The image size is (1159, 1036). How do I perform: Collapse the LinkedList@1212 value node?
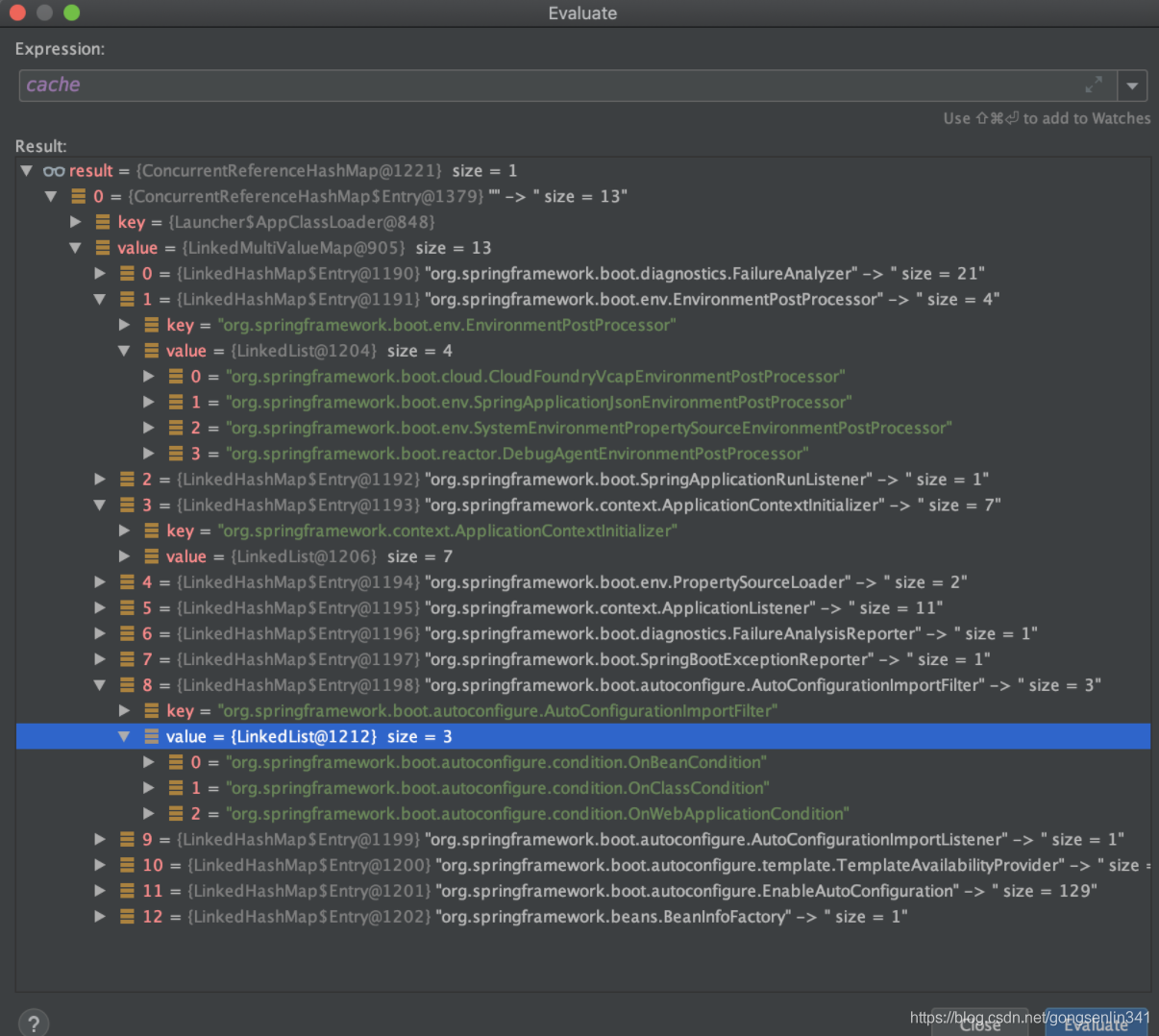[x=124, y=737]
